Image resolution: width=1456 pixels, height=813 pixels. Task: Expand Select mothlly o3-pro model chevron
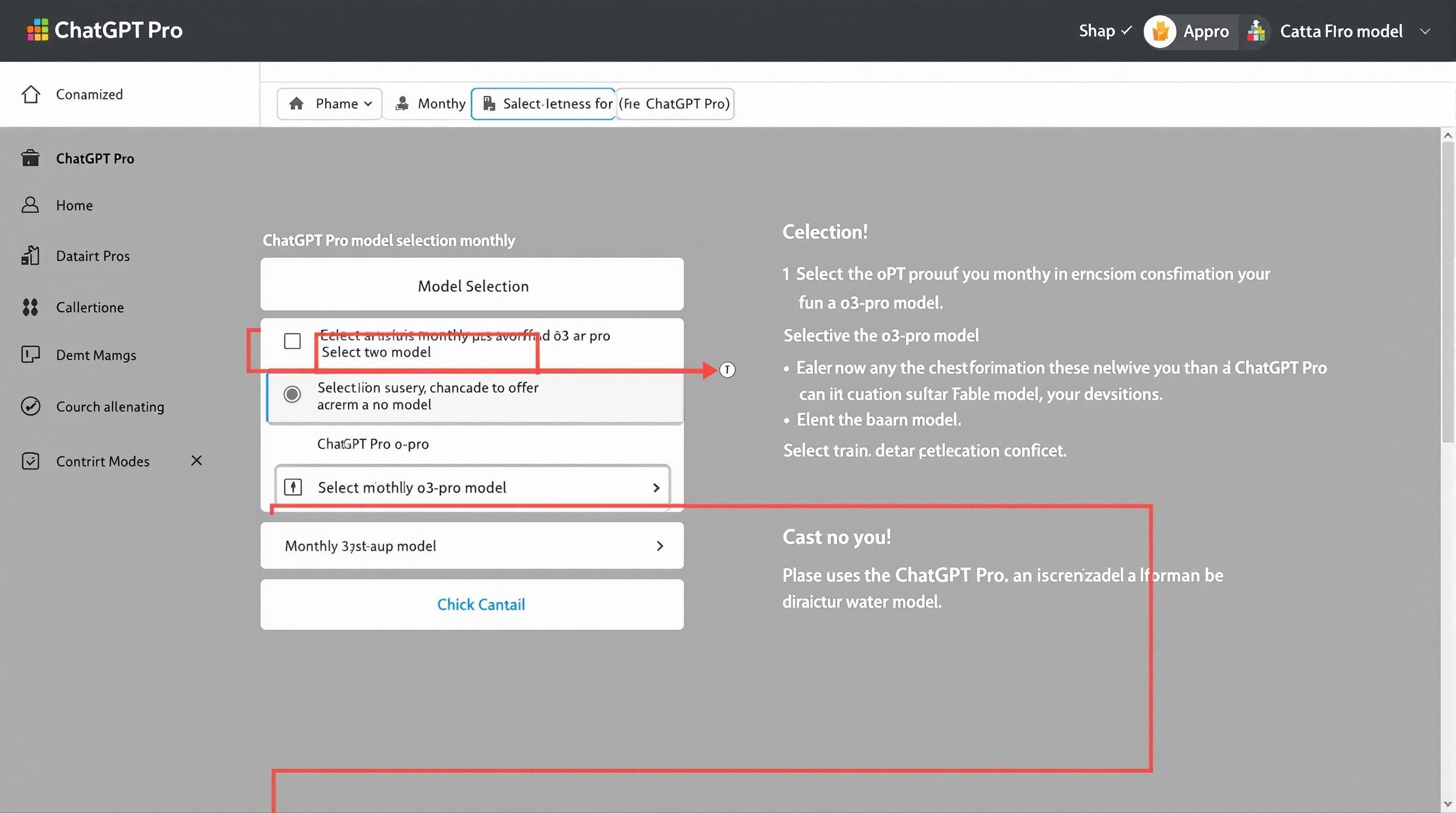[656, 487]
